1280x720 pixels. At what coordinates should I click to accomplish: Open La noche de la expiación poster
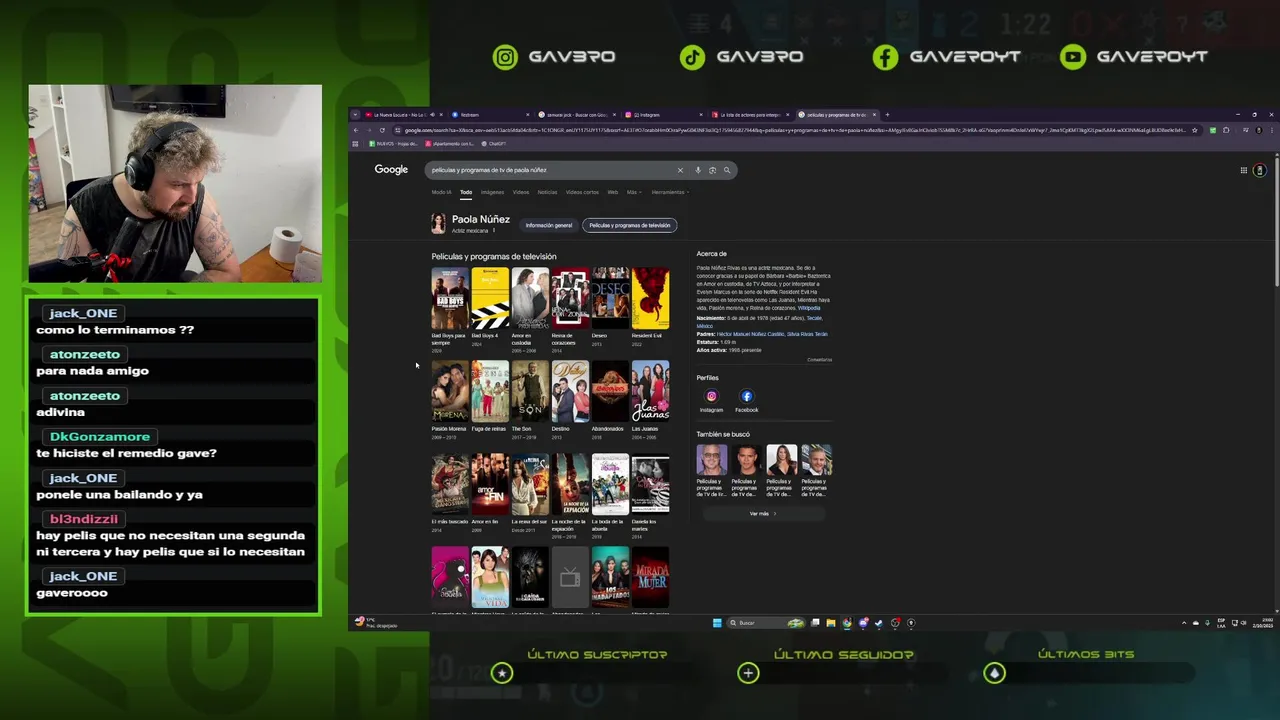coord(570,485)
